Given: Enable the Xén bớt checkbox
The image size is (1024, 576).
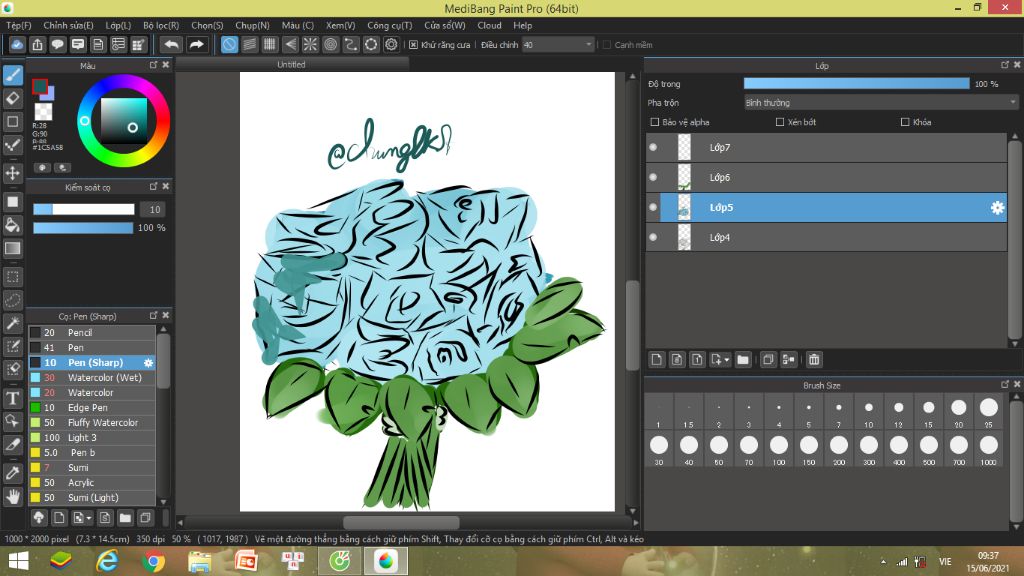Looking at the screenshot, I should [780, 122].
